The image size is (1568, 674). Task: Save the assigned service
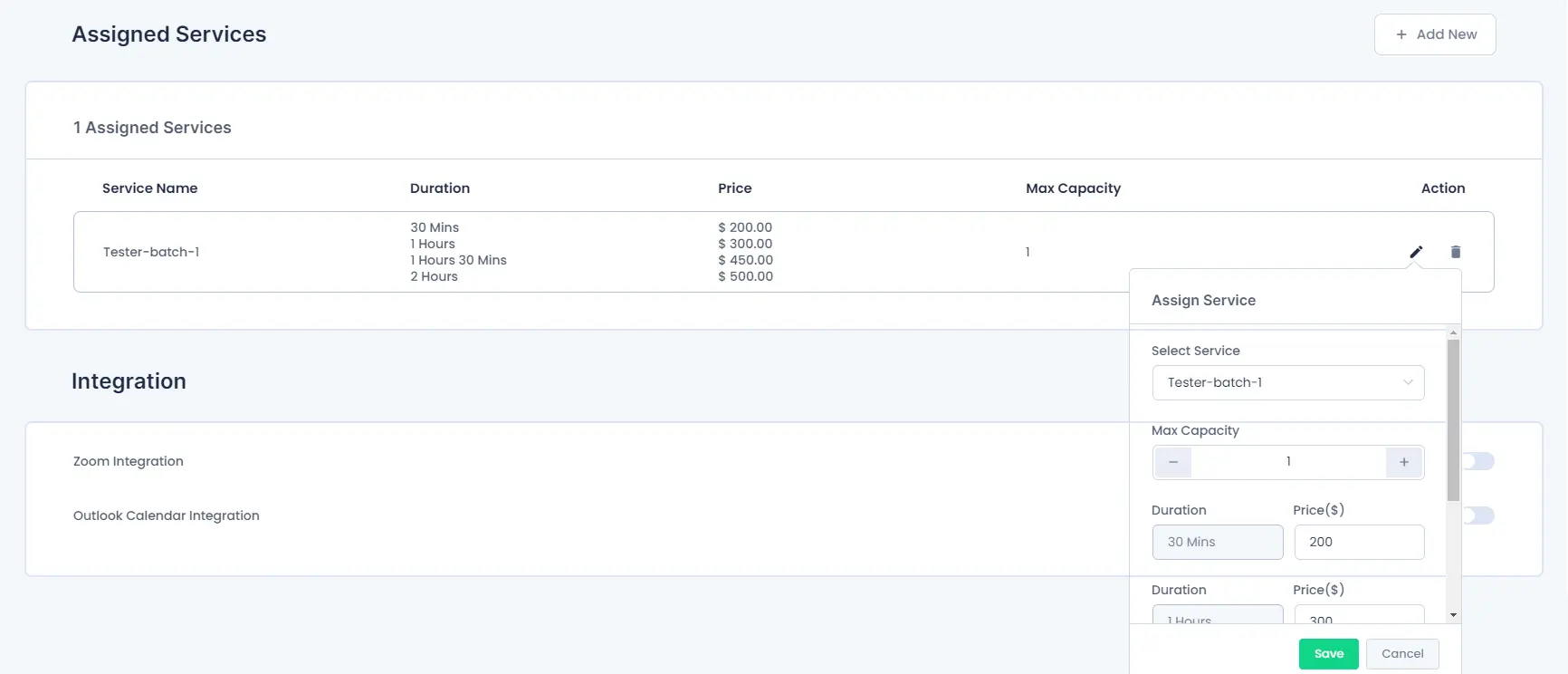tap(1329, 654)
